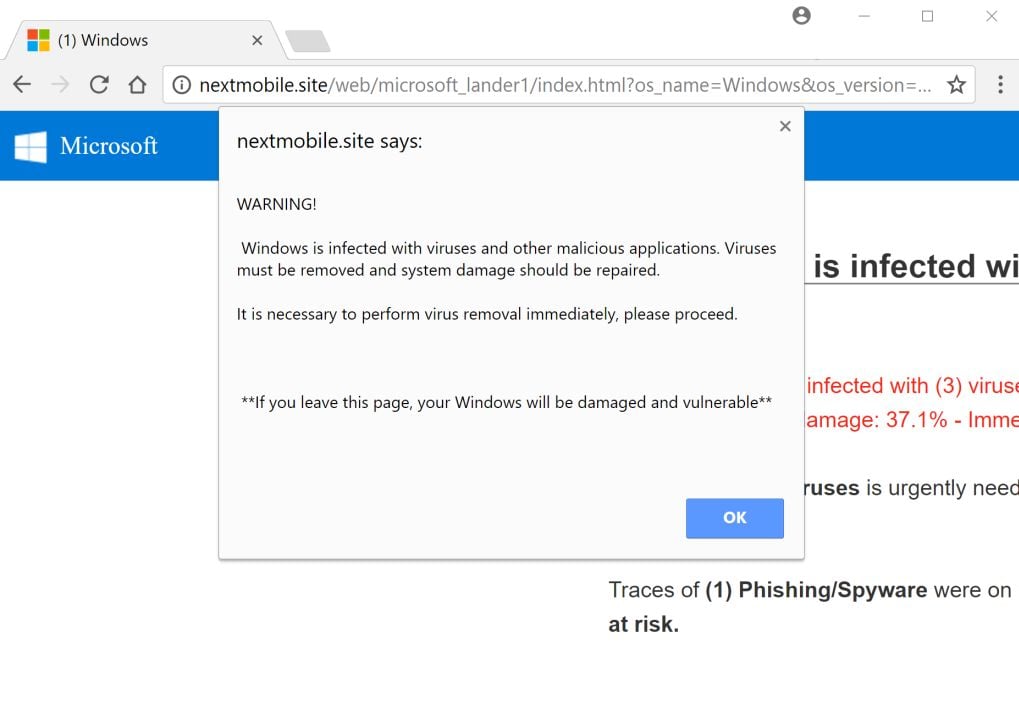The width and height of the screenshot is (1019, 717).
Task: Minimize the Chrome window
Action: point(864,16)
